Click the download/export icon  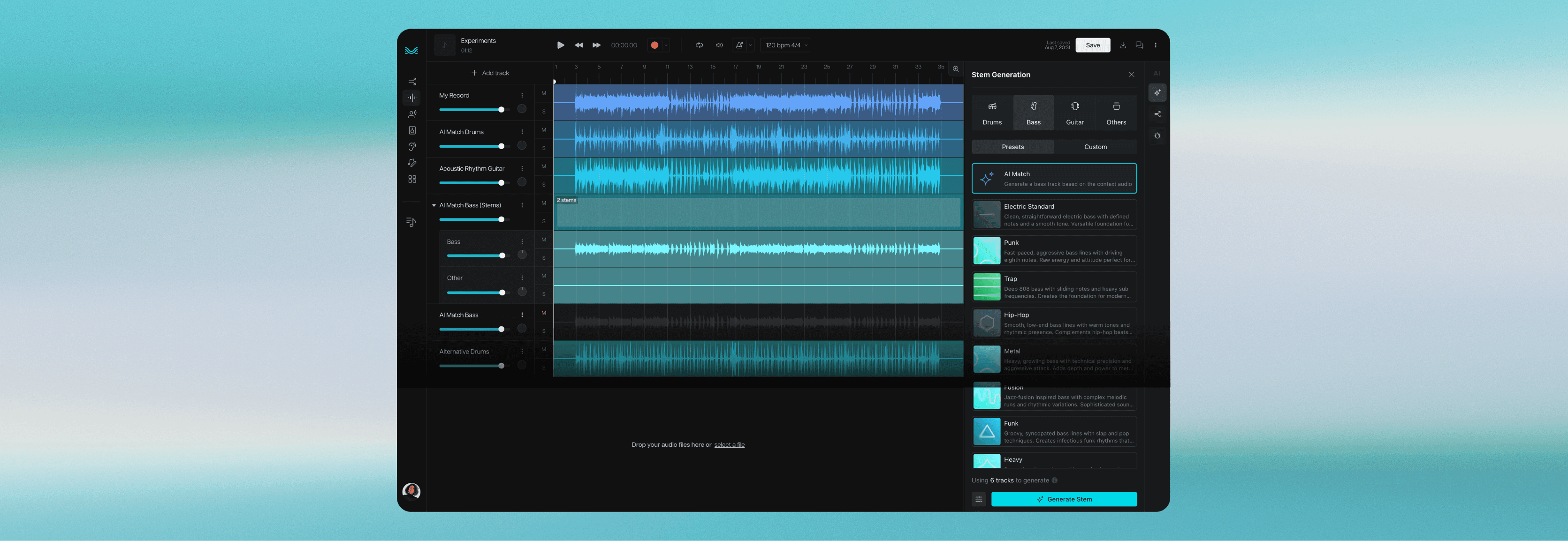coord(1122,45)
